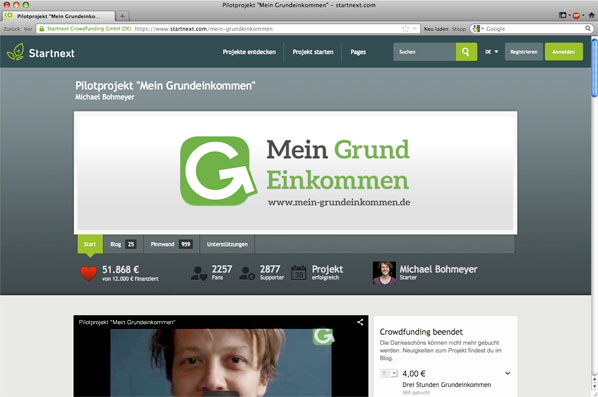Click the page vertical scrollbar thumb
Image resolution: width=598 pixels, height=397 pixels.
595,68
